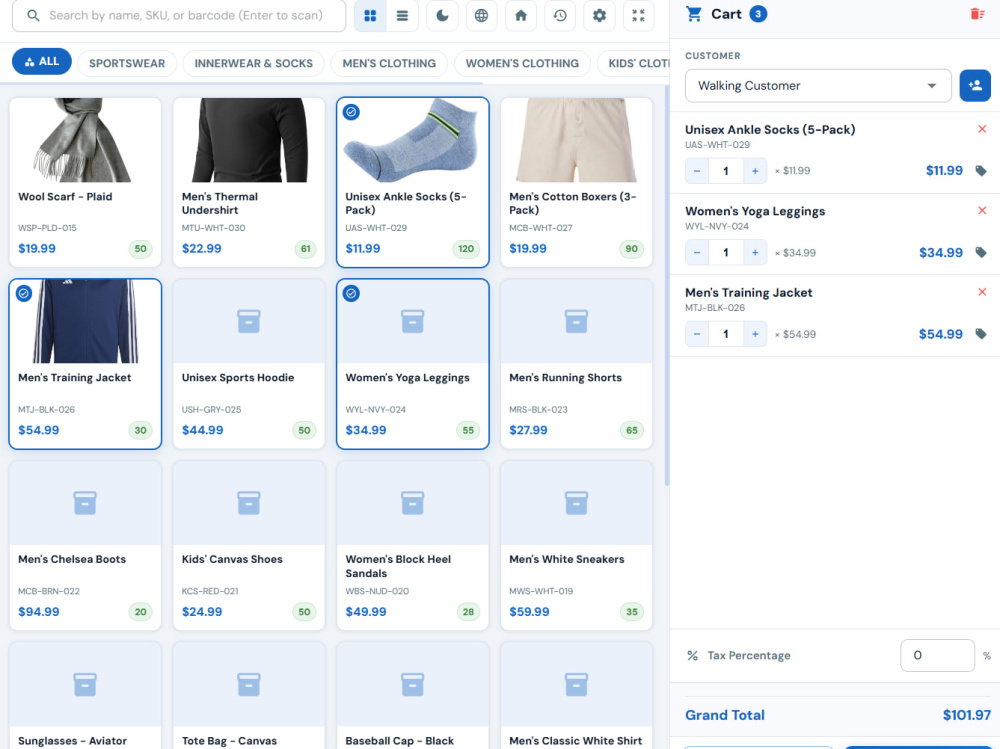
Task: Add Men's Classic White Shirt to cart
Action: pyautogui.click(x=577, y=695)
